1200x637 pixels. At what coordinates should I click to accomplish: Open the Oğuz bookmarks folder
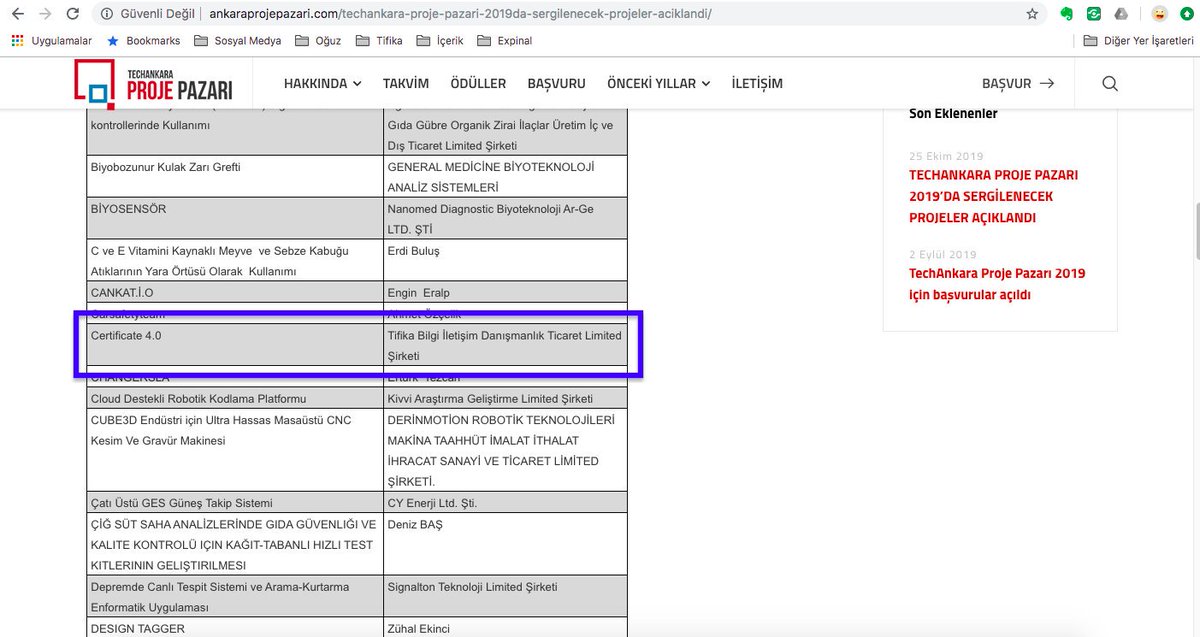pyautogui.click(x=318, y=41)
